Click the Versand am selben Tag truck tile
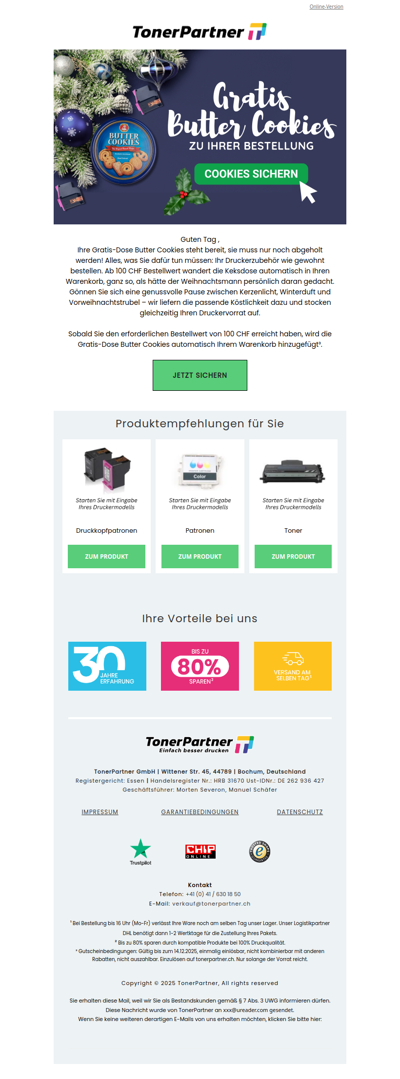The width and height of the screenshot is (400, 1079). [293, 666]
